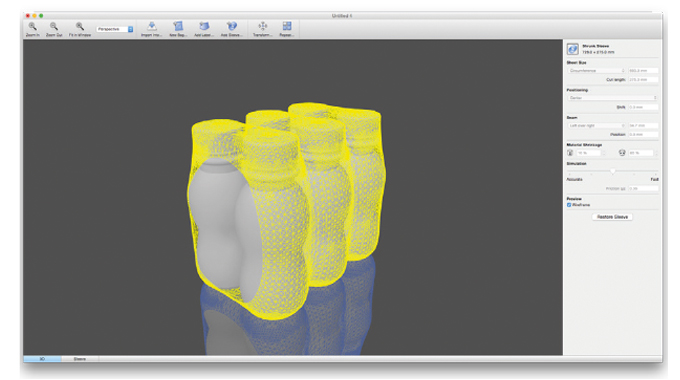
Task: Click the Fit in Window tool
Action: coord(80,26)
